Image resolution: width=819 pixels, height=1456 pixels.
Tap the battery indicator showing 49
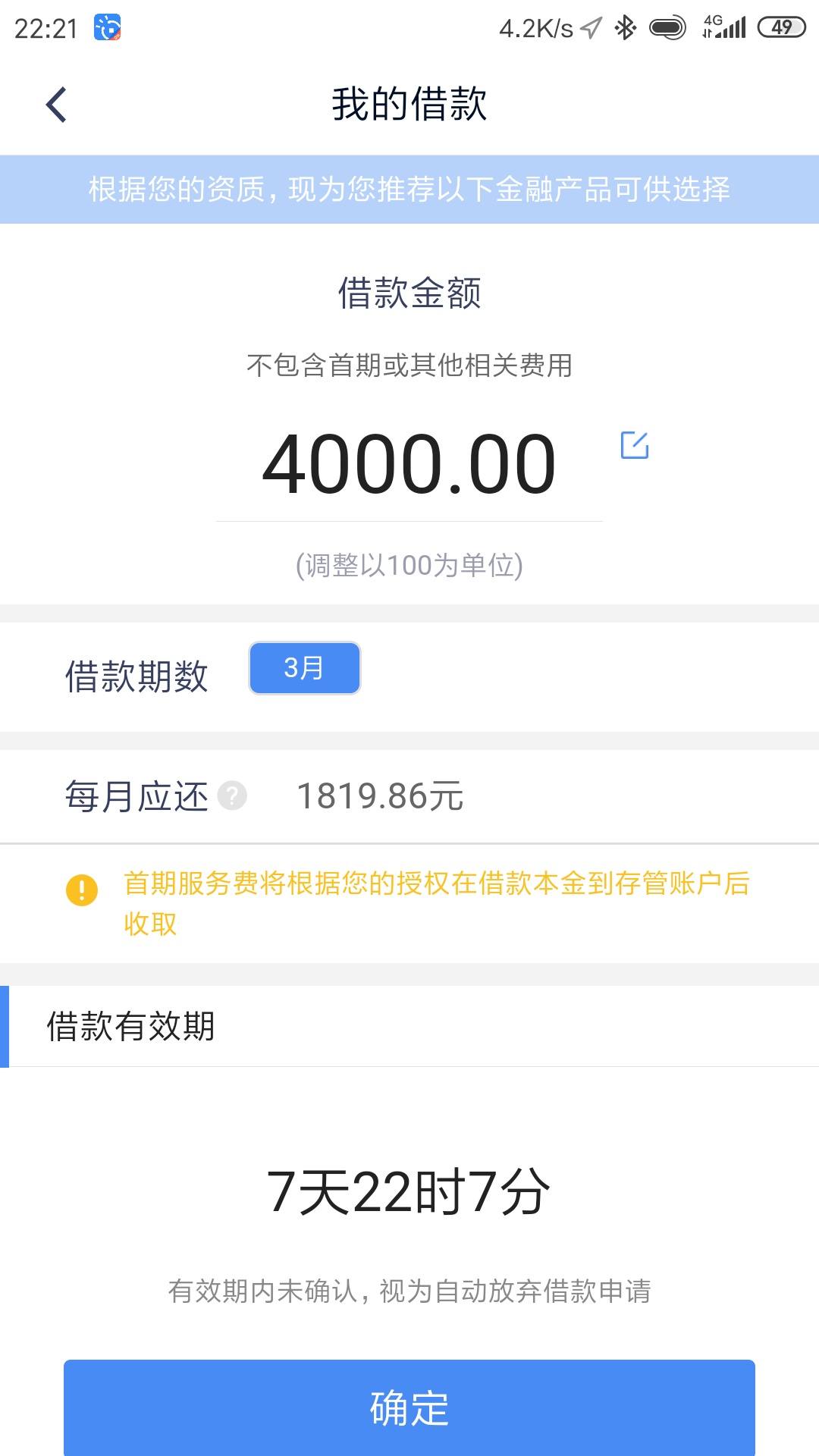781,28
